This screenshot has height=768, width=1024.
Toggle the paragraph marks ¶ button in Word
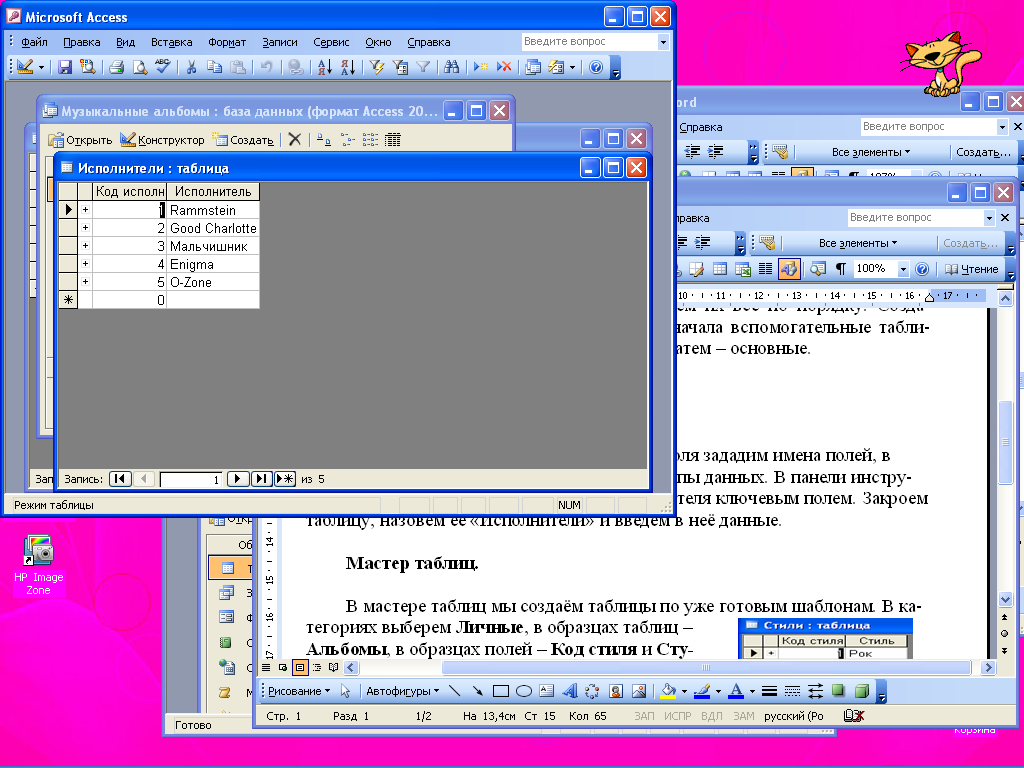pyautogui.click(x=841, y=268)
